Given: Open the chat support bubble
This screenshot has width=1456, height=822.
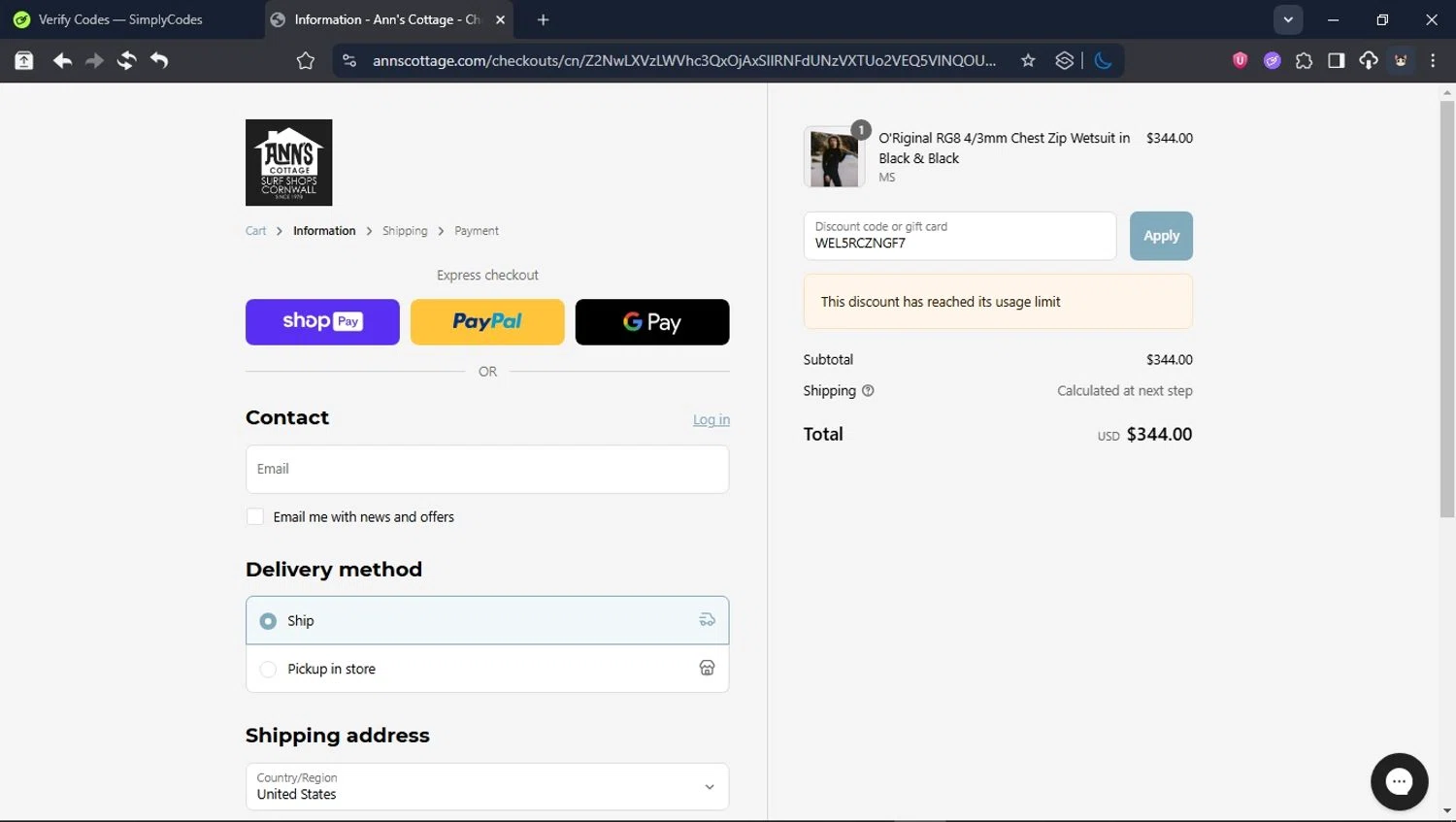Looking at the screenshot, I should tap(1399, 781).
